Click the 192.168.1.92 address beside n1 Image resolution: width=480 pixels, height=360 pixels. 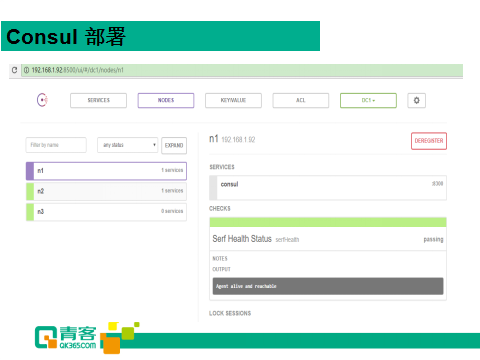tap(238, 140)
